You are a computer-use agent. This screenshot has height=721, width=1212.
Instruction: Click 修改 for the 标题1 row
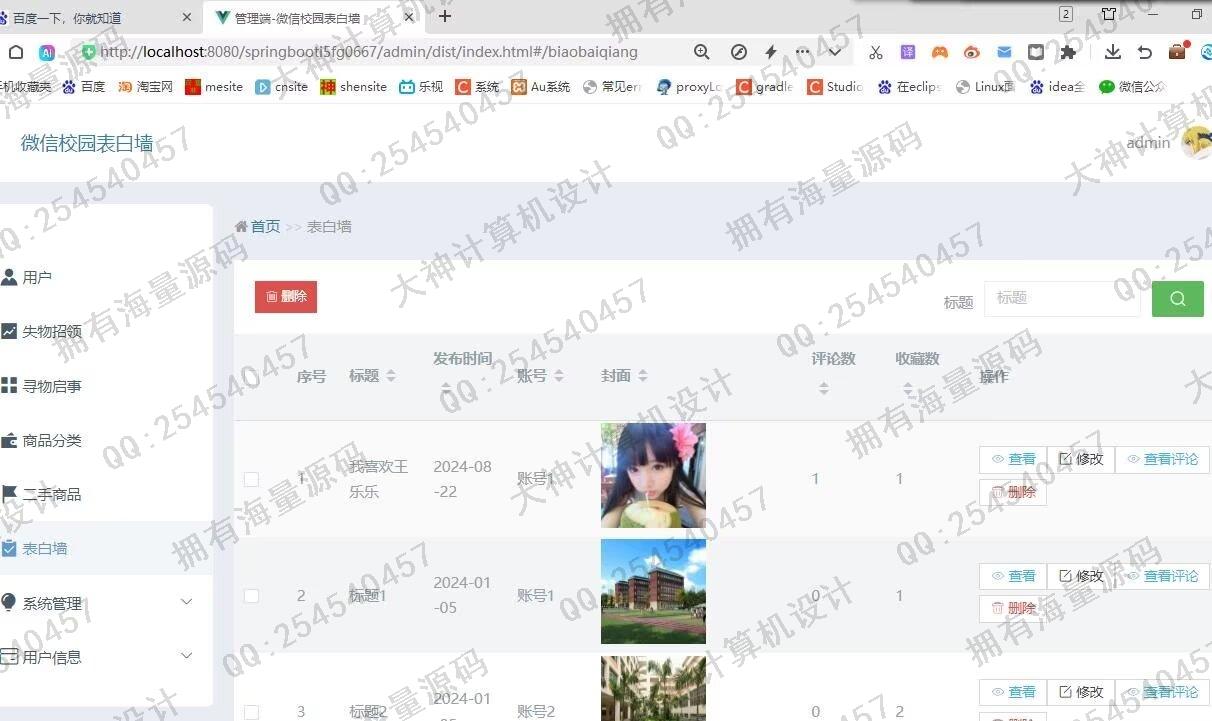click(x=1081, y=576)
